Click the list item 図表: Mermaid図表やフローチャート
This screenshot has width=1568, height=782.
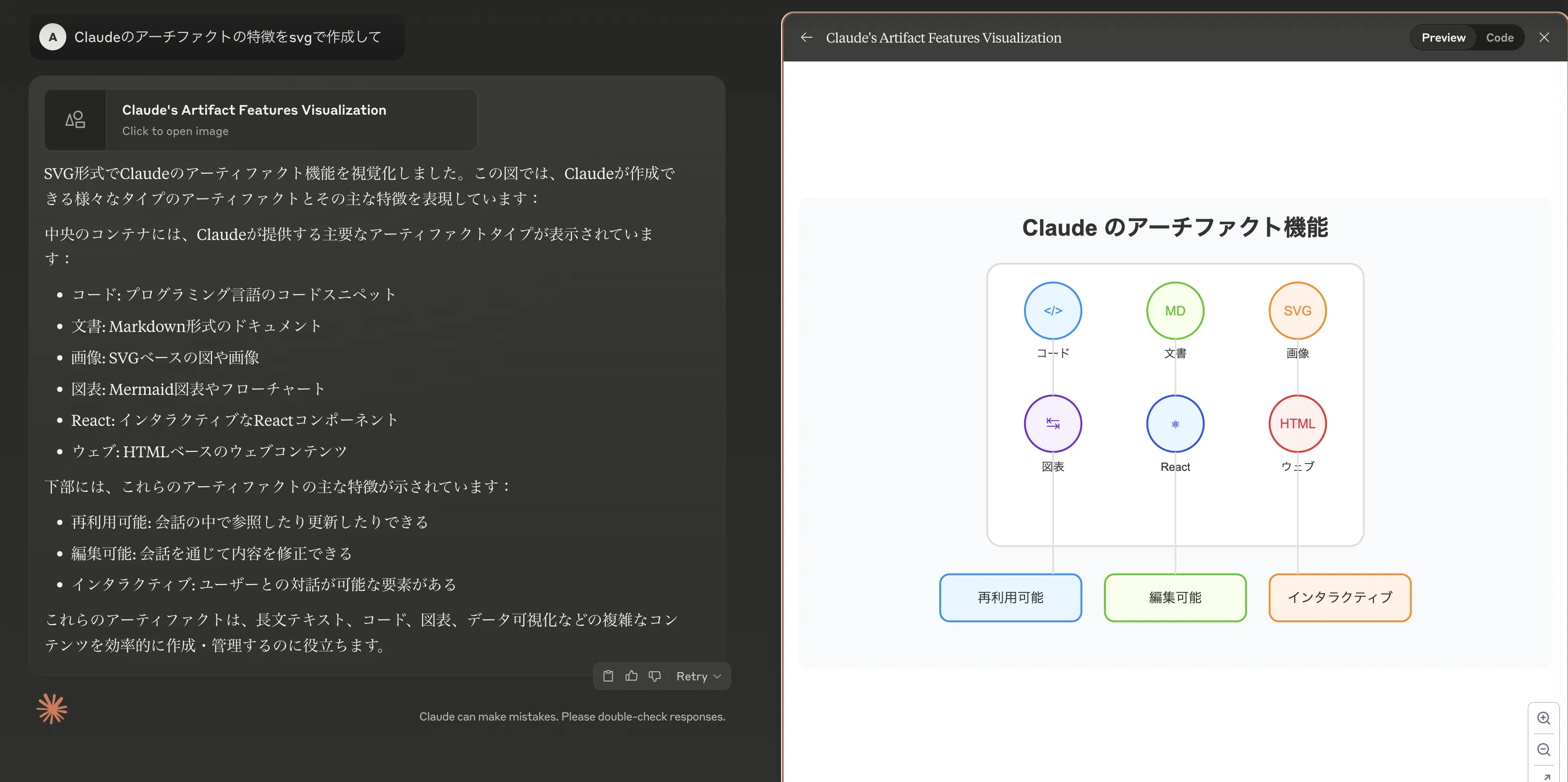[198, 389]
